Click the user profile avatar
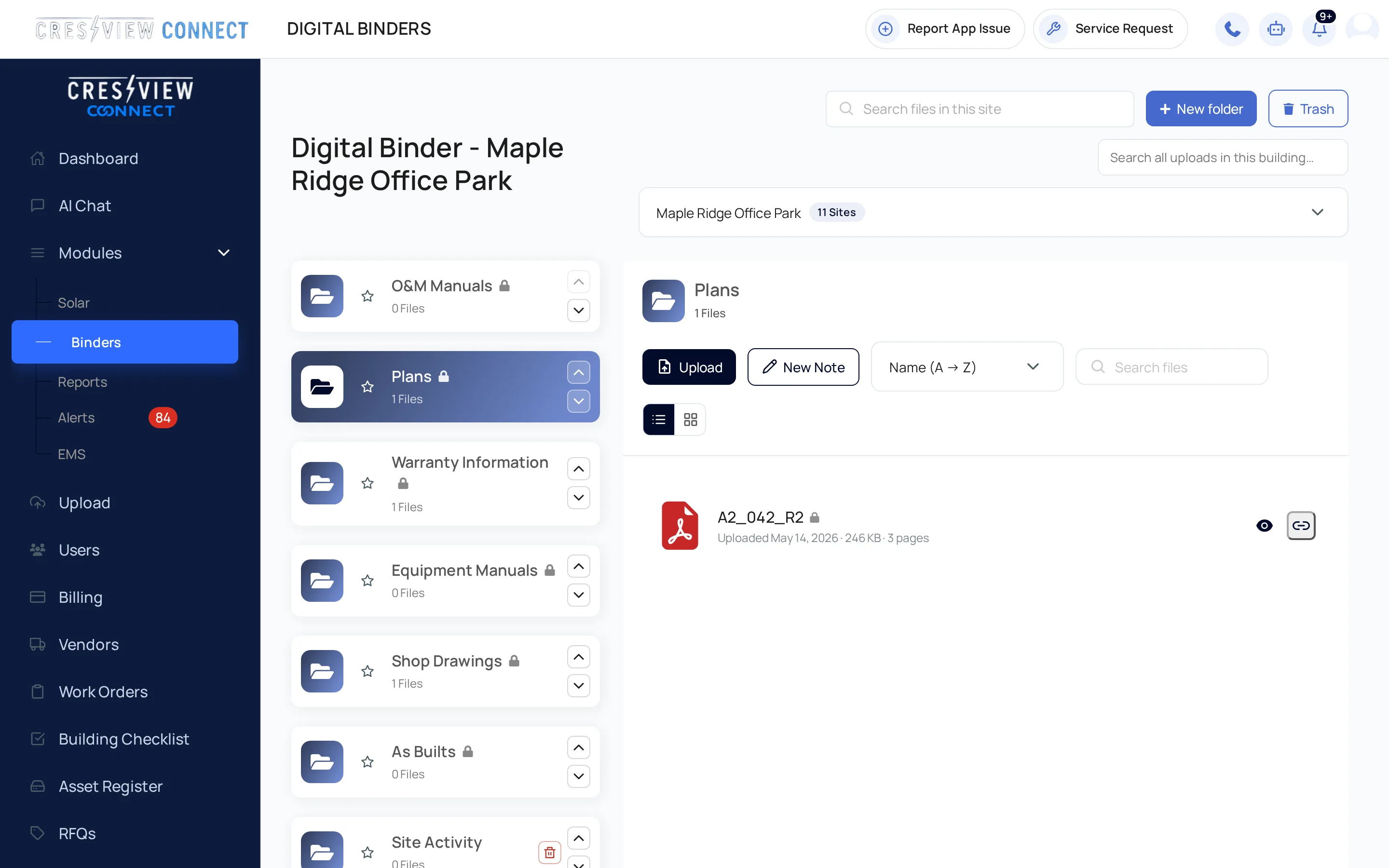The width and height of the screenshot is (1389, 868). point(1362,29)
